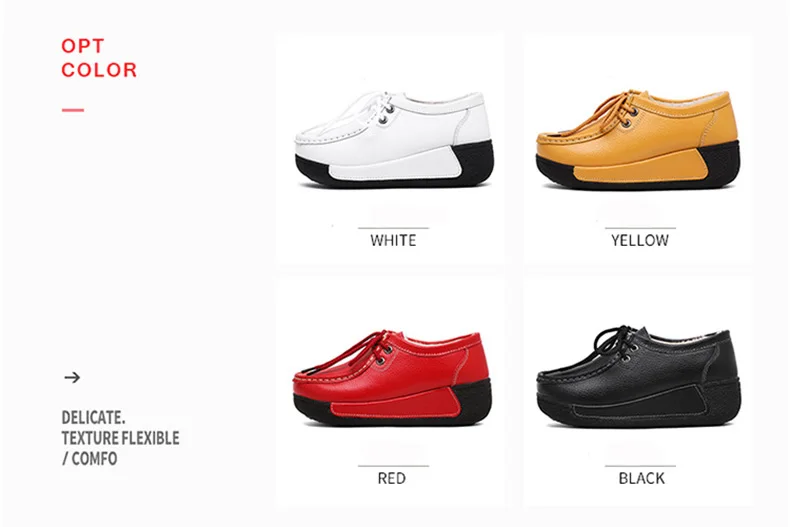Click the TEXTURE FLEXIBLE text line
790x527 pixels.
point(120,438)
